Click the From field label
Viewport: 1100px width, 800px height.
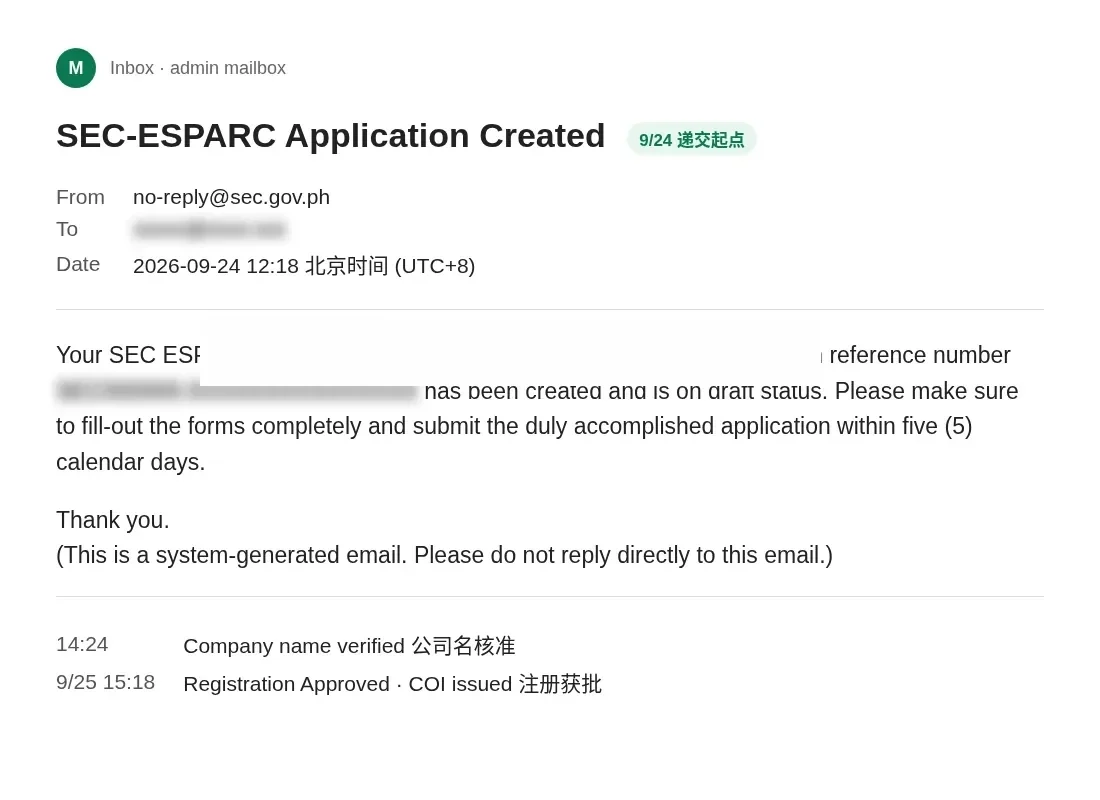coord(80,197)
